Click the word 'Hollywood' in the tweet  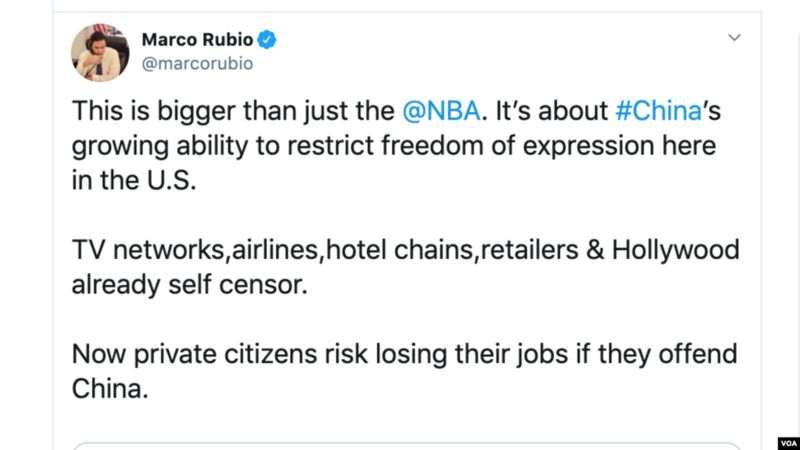pyautogui.click(x=676, y=251)
